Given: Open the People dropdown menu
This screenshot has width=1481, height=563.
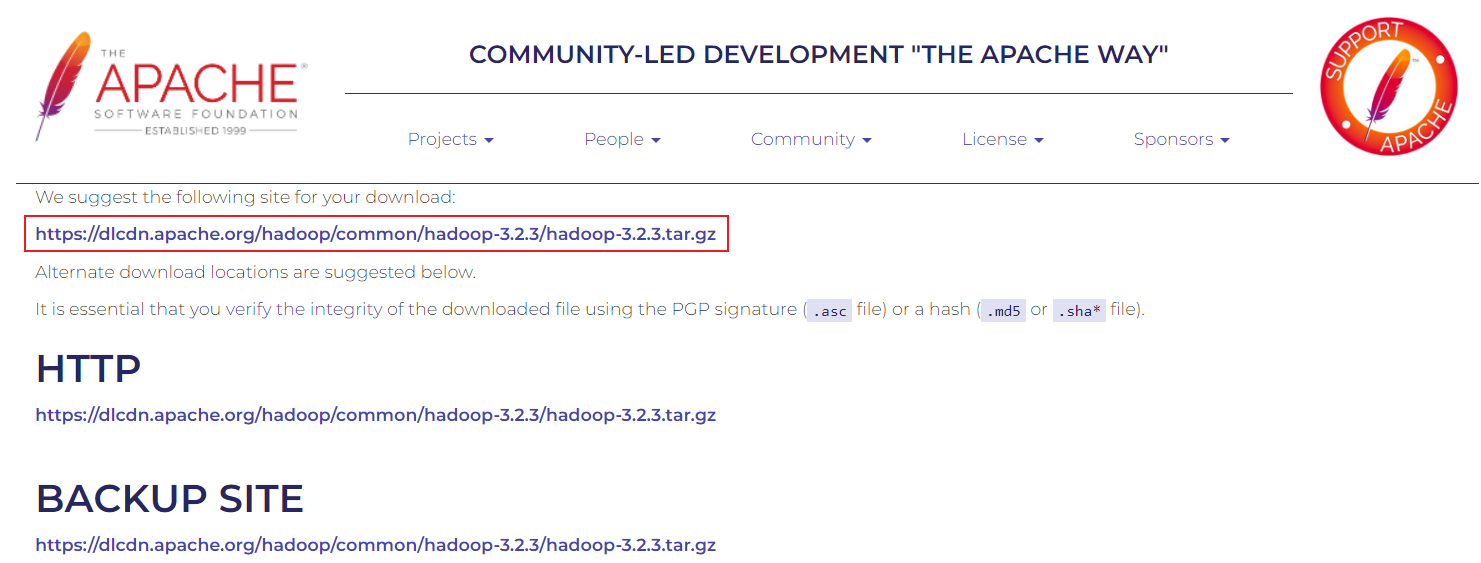Looking at the screenshot, I should tap(622, 139).
